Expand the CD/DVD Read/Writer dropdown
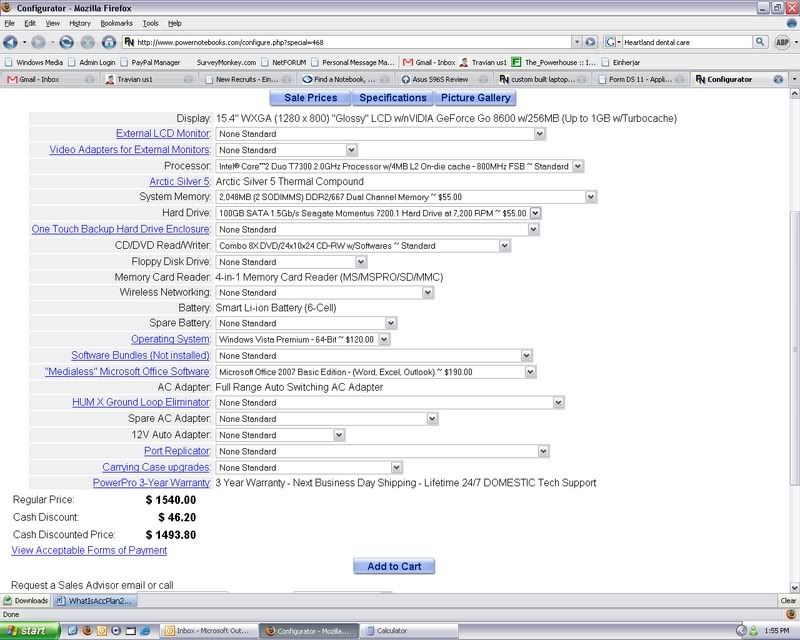Image resolution: width=800 pixels, height=640 pixels. pos(505,245)
